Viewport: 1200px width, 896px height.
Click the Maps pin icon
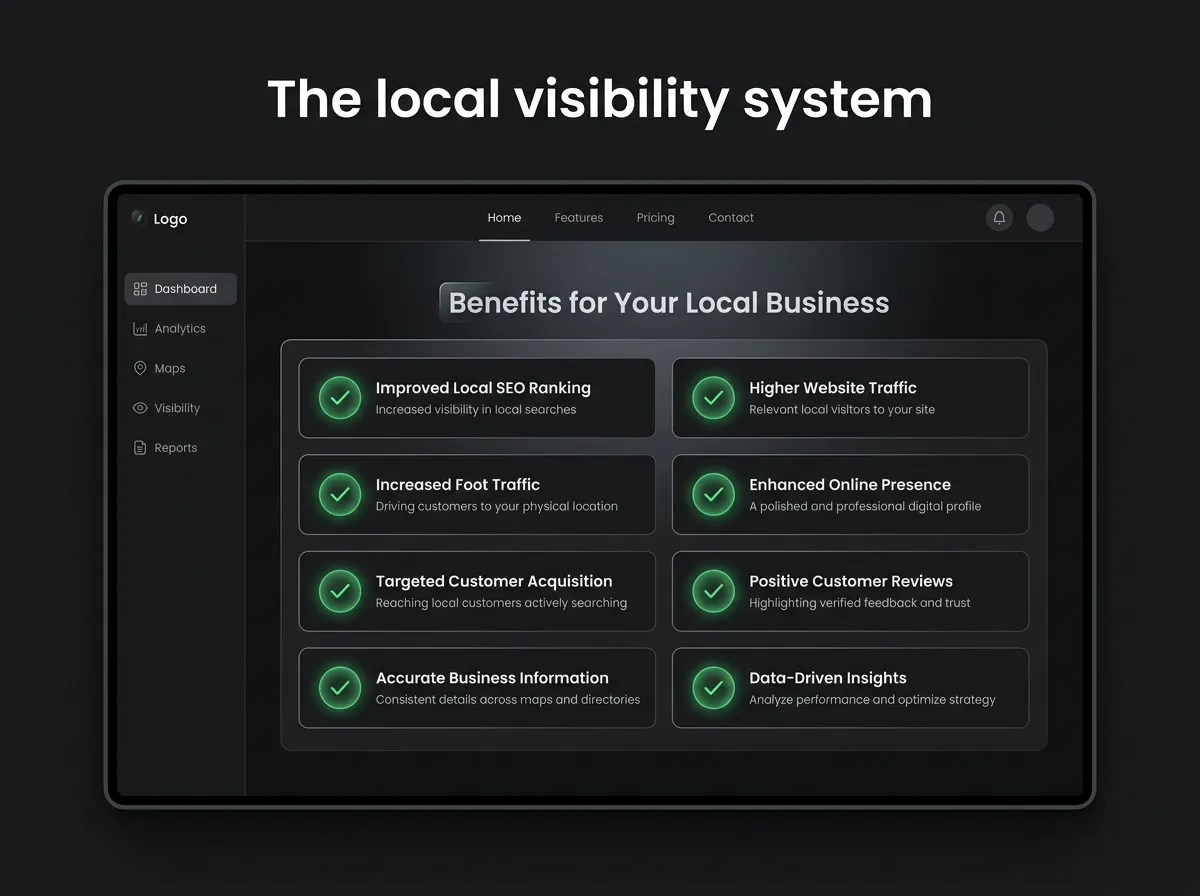[x=140, y=368]
